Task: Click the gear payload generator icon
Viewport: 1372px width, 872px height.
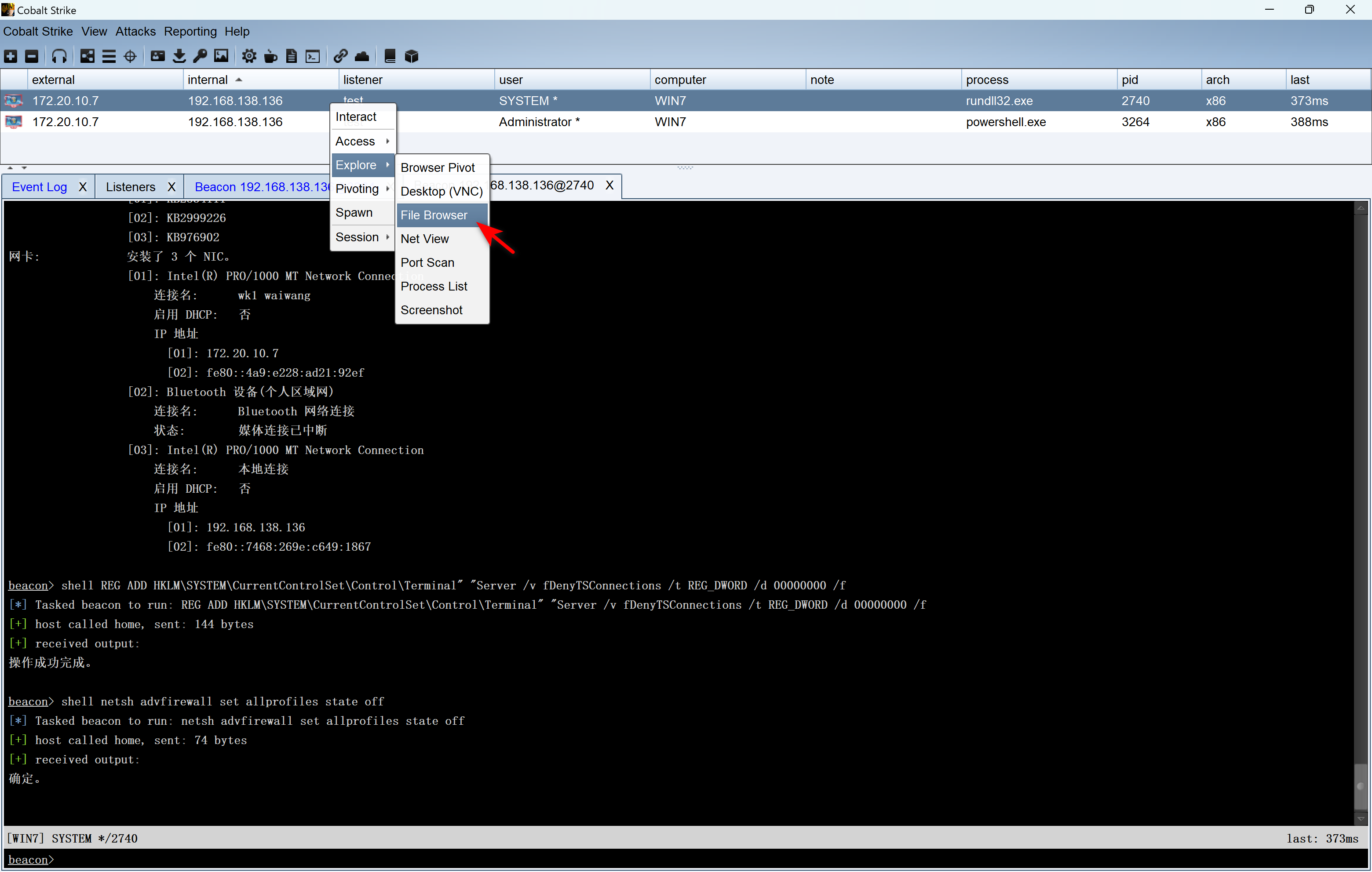Action: pyautogui.click(x=249, y=56)
